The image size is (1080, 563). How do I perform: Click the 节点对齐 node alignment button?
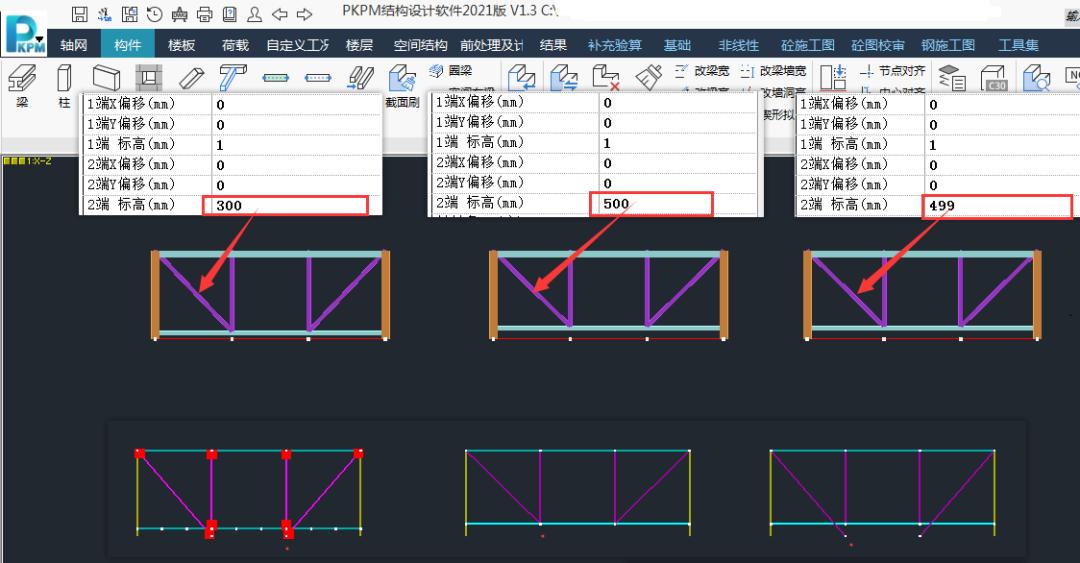(893, 70)
